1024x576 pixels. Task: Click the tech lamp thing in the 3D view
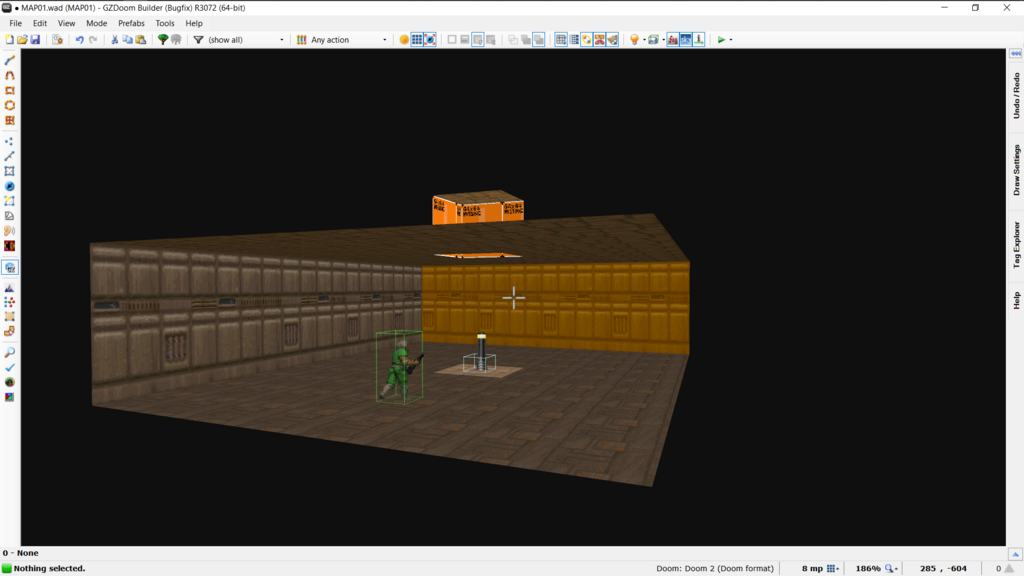[x=481, y=353]
